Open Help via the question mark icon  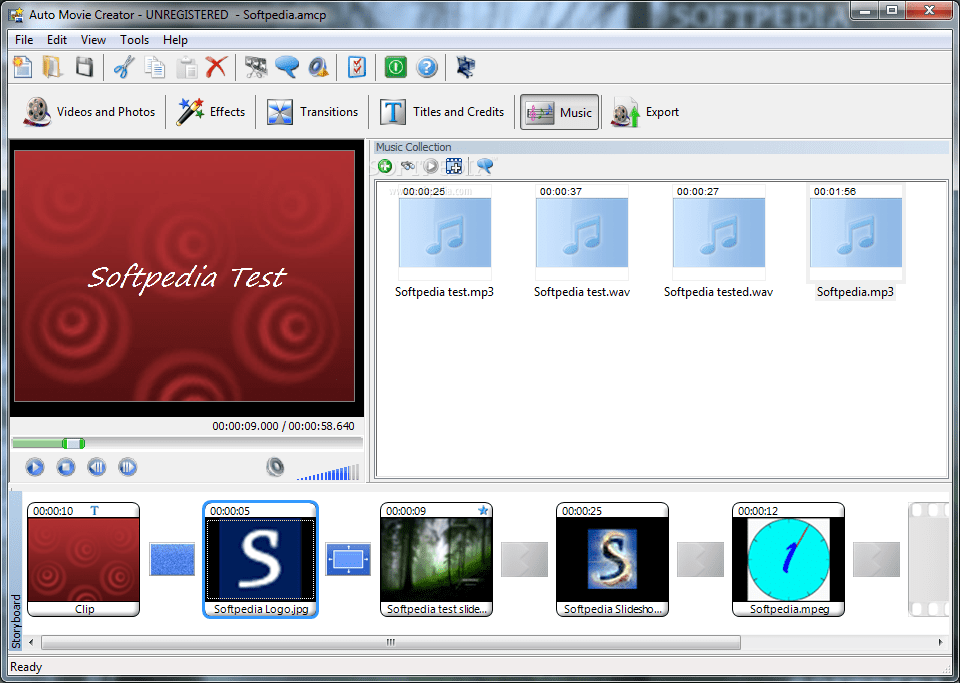pos(426,67)
